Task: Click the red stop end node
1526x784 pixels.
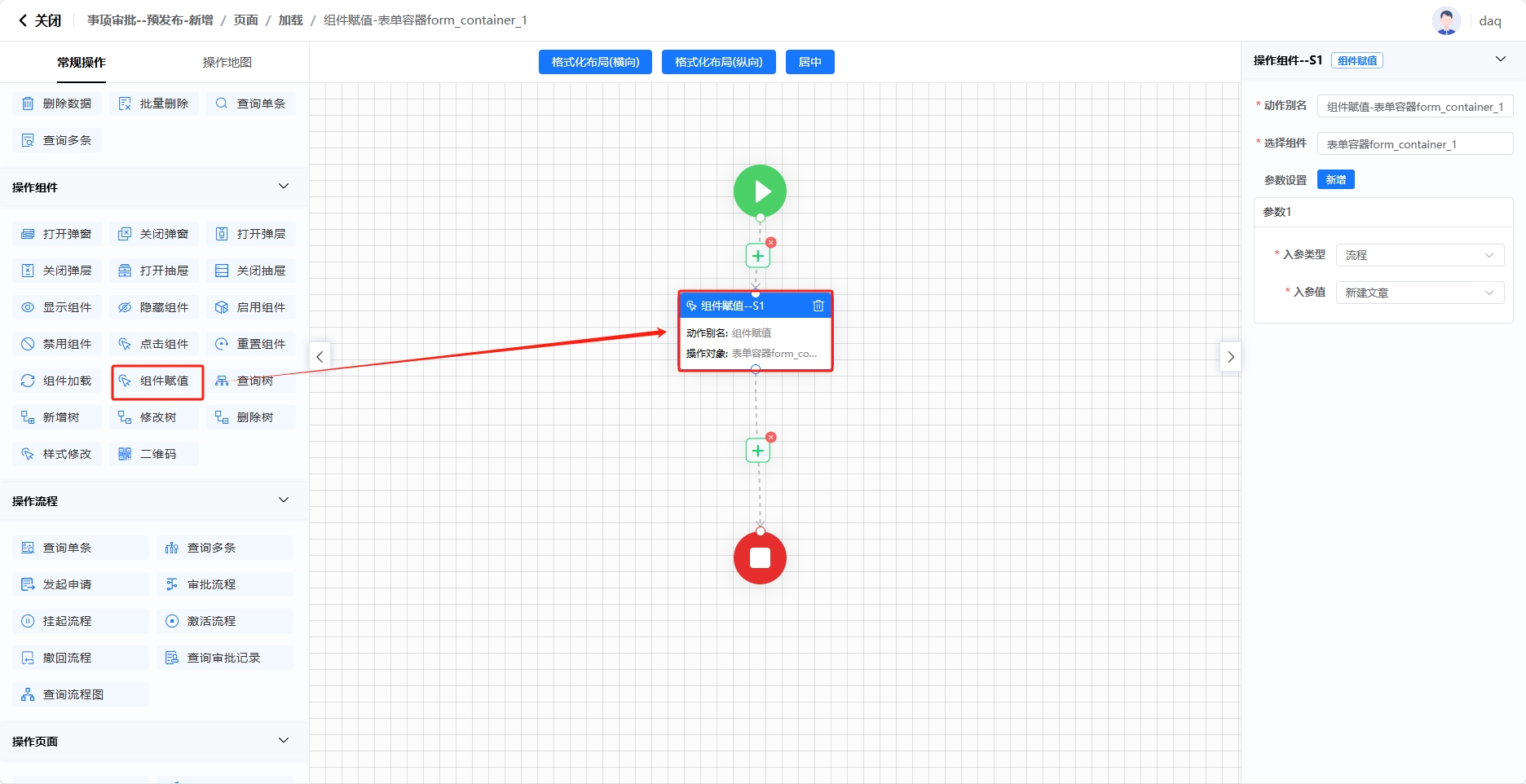Action: 760,557
